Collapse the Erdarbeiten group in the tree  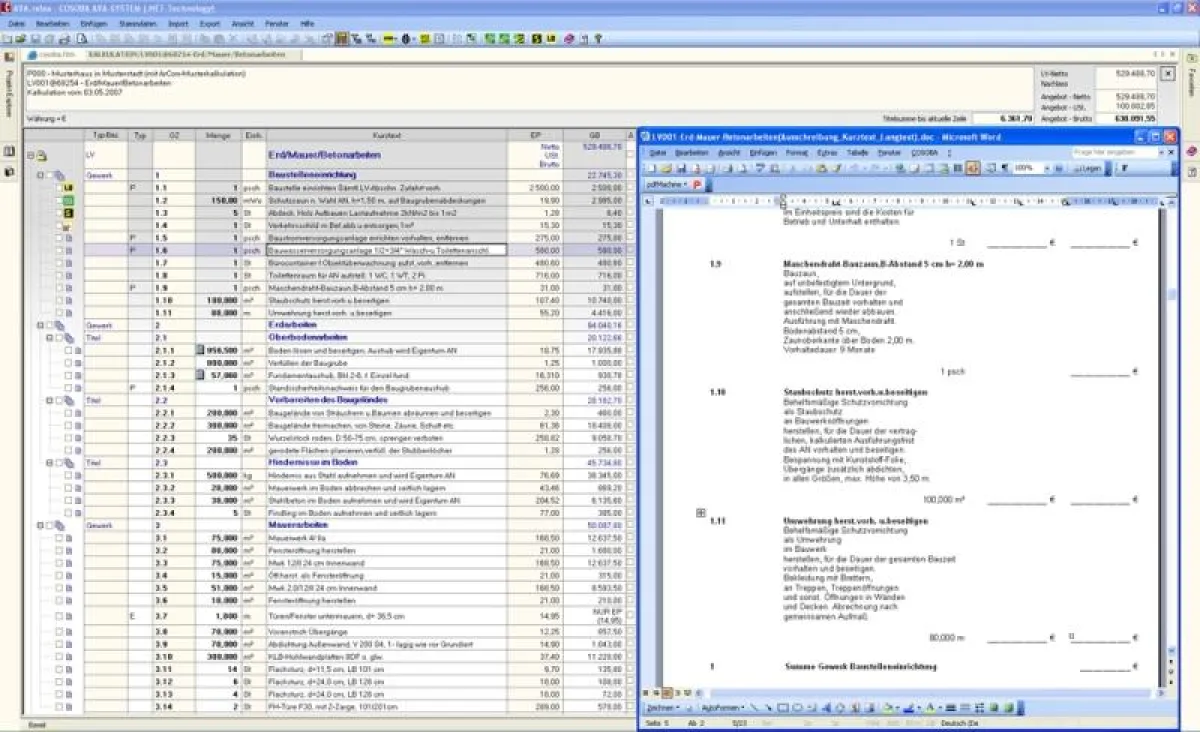[x=40, y=325]
